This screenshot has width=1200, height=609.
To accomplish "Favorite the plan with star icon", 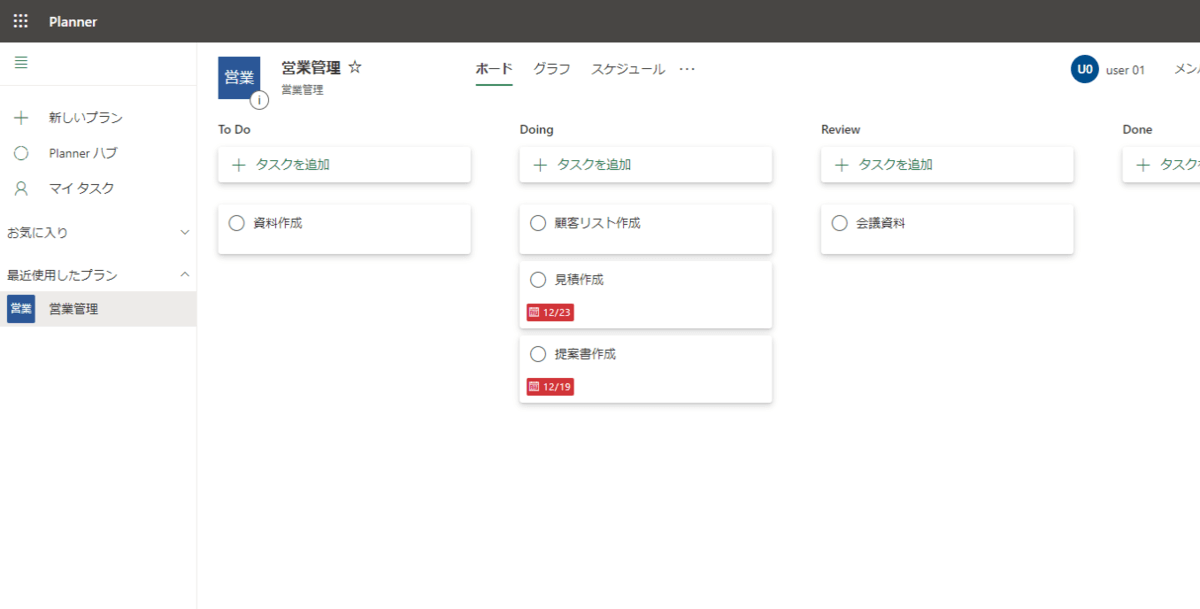I will point(355,68).
